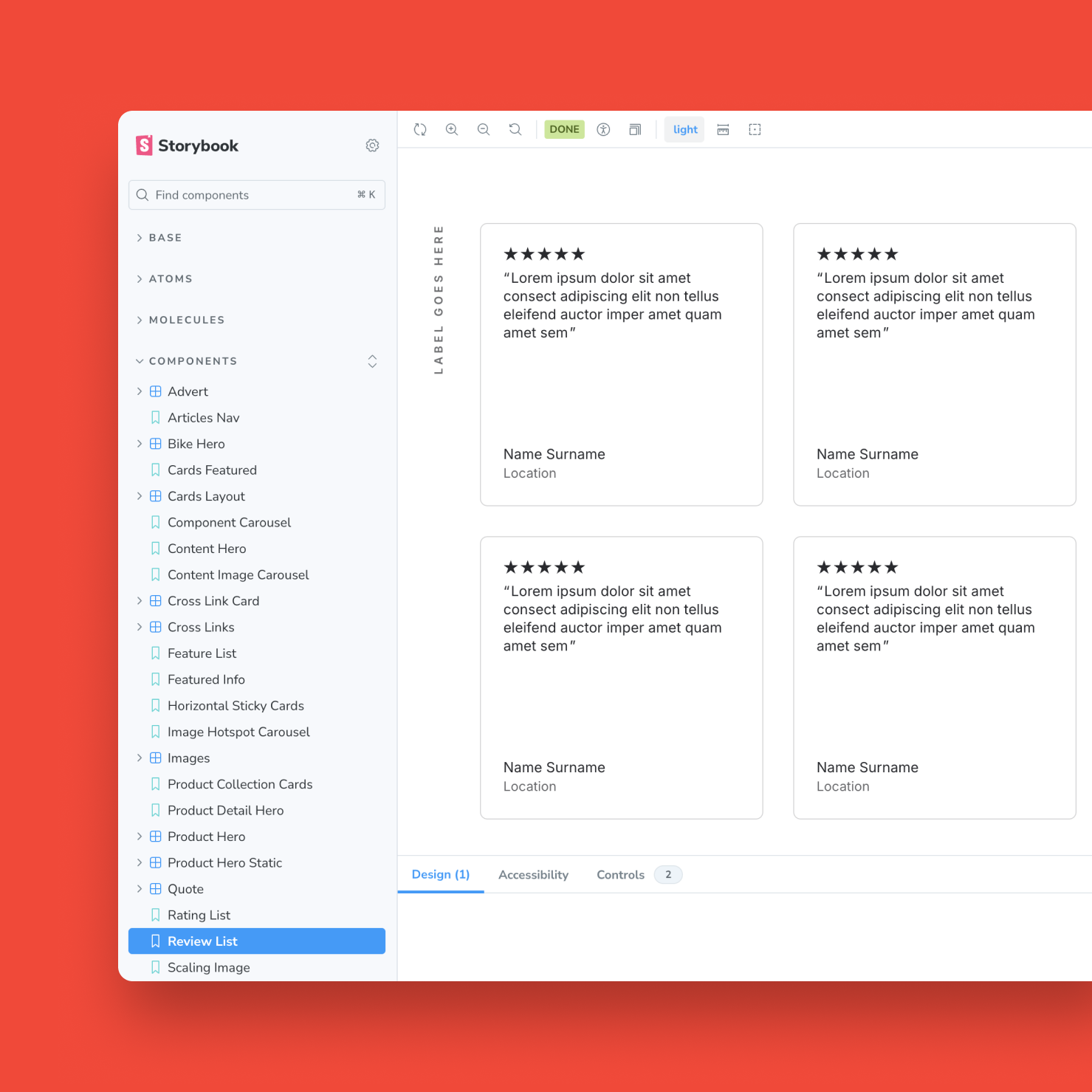Toggle fullscreen with the dashed frame icon
This screenshot has height=1092, width=1092.
[x=754, y=129]
